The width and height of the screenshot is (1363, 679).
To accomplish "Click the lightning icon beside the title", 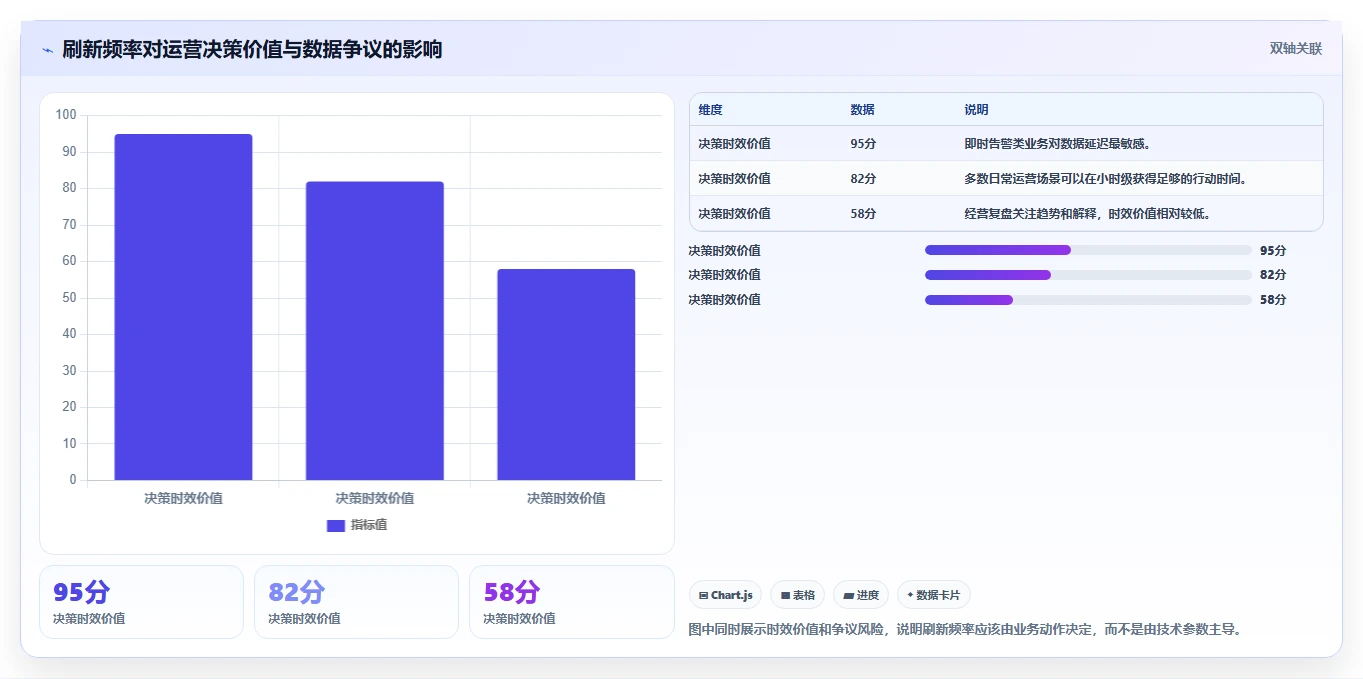I will click(47, 50).
